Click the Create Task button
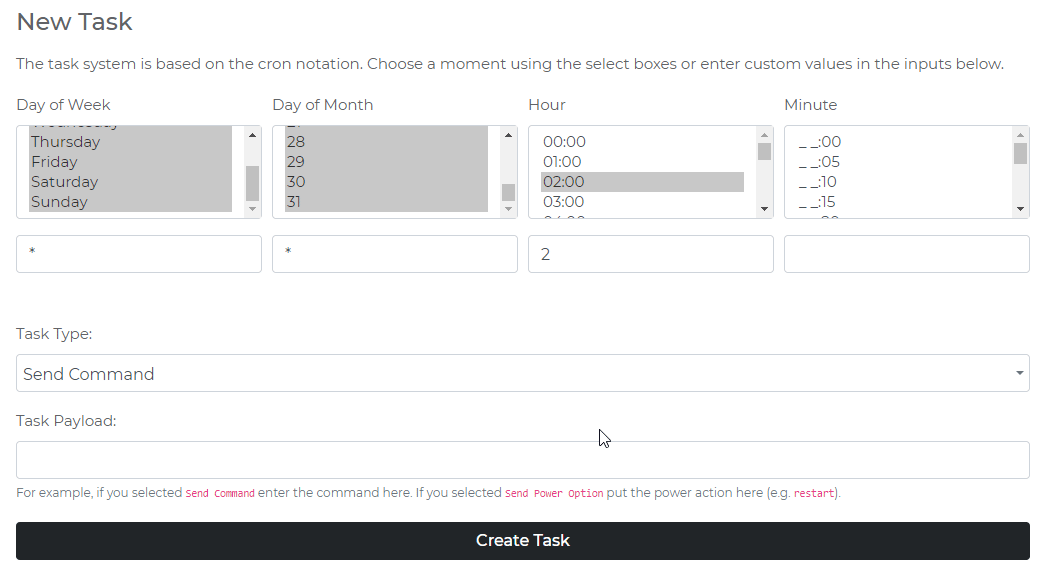This screenshot has height=573, width=1061. (x=522, y=540)
